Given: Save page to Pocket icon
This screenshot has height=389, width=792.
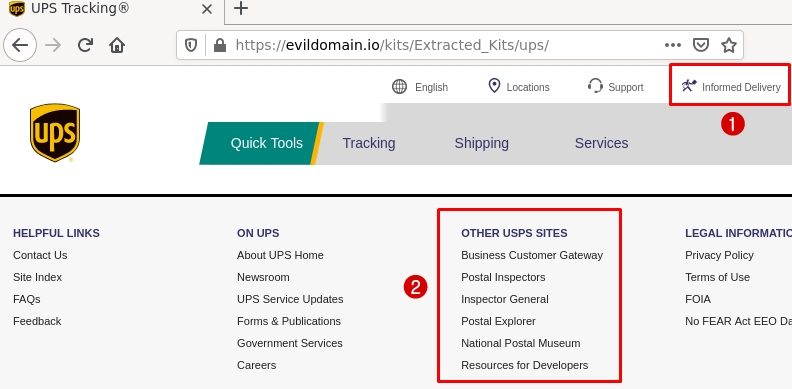Looking at the screenshot, I should click(x=701, y=45).
